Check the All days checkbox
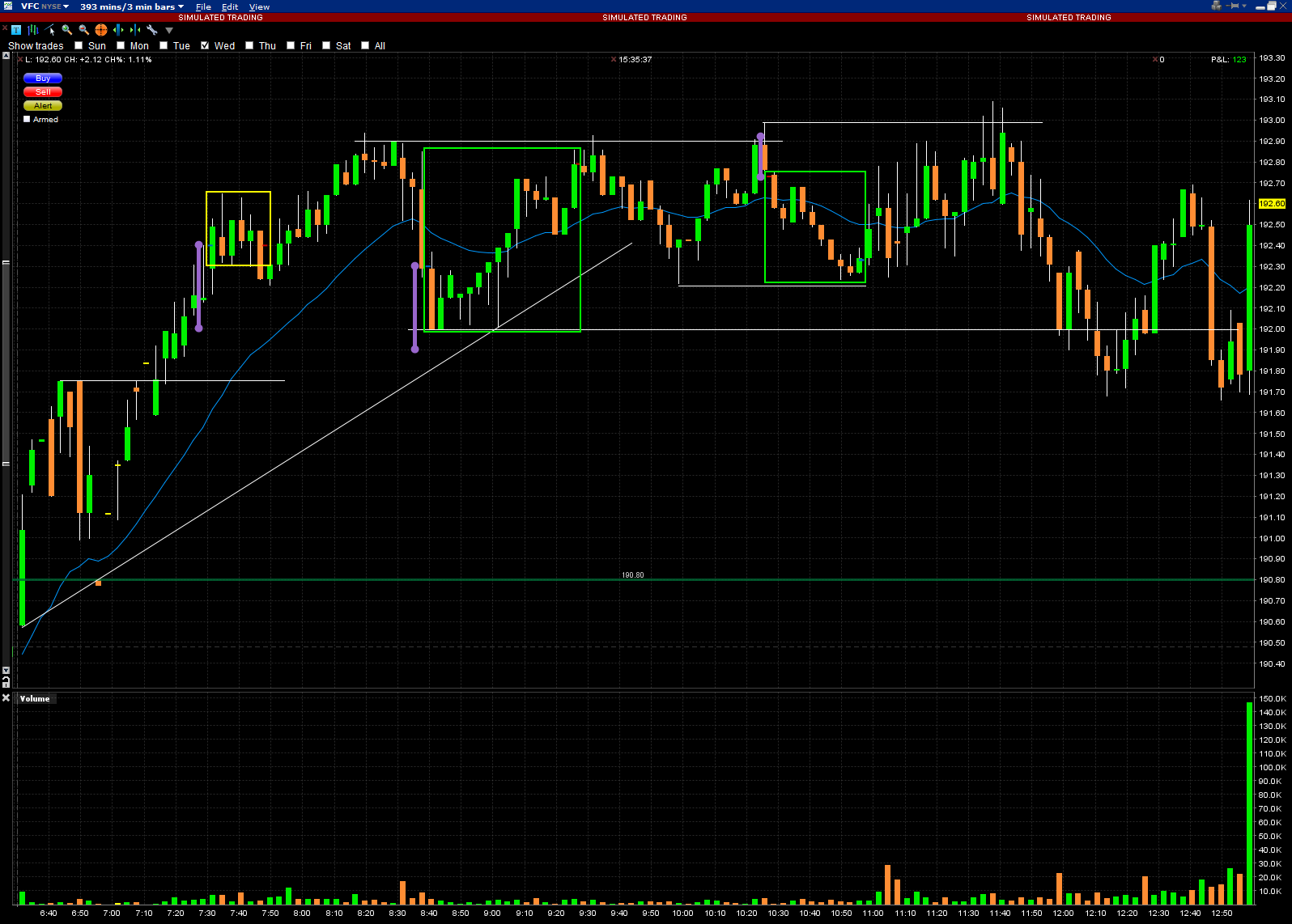Image resolution: width=1292 pixels, height=924 pixels. click(365, 45)
